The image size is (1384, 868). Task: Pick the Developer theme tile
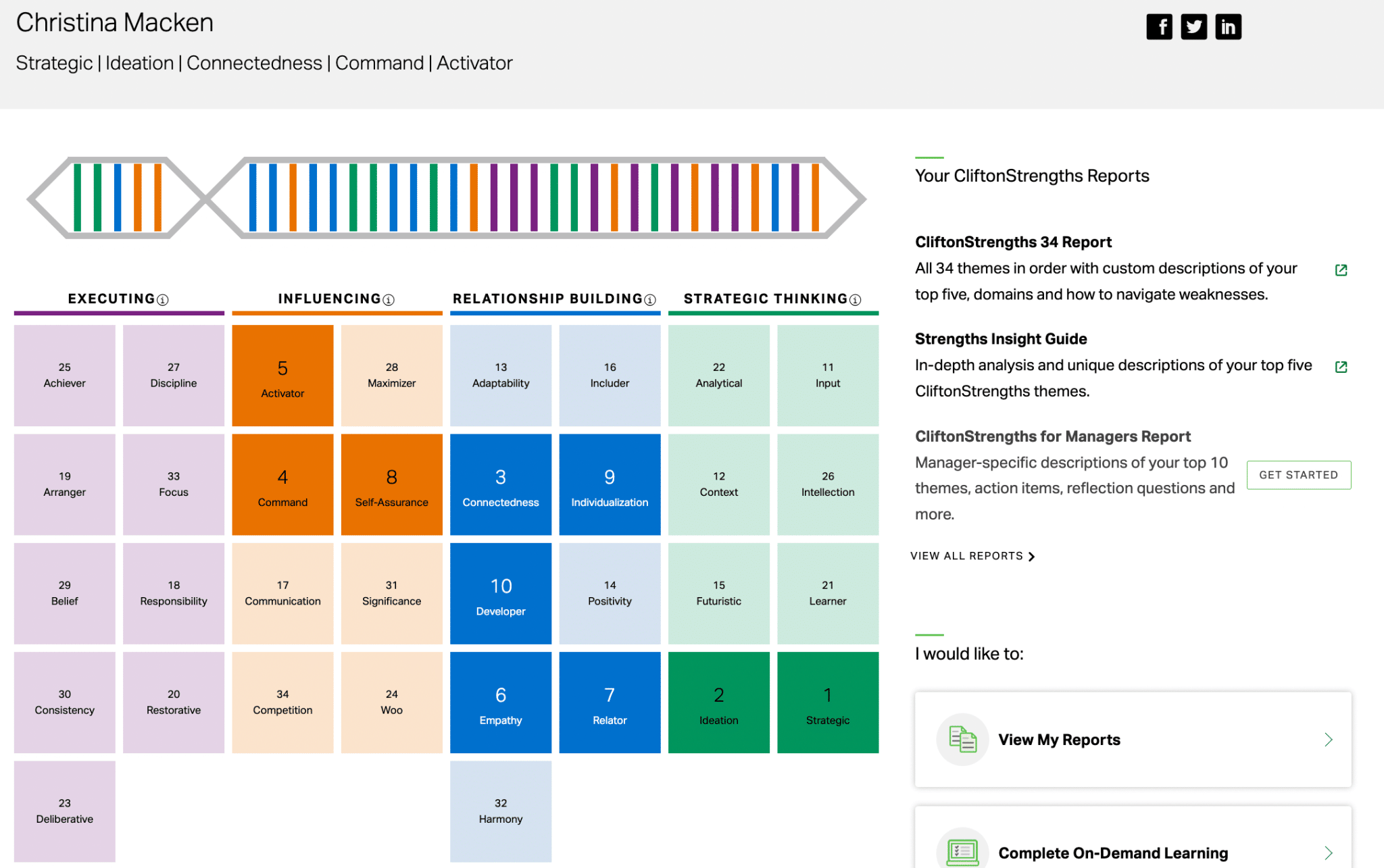(501, 594)
